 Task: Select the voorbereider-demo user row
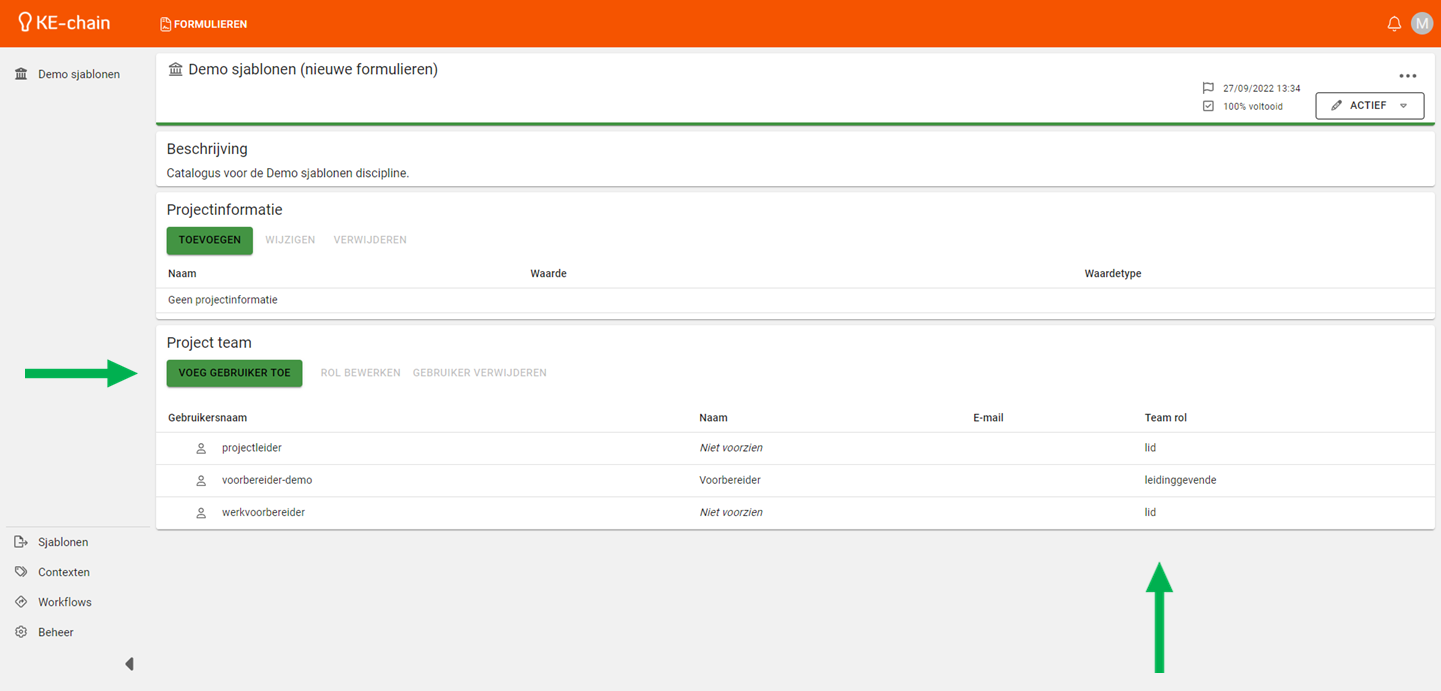(267, 481)
